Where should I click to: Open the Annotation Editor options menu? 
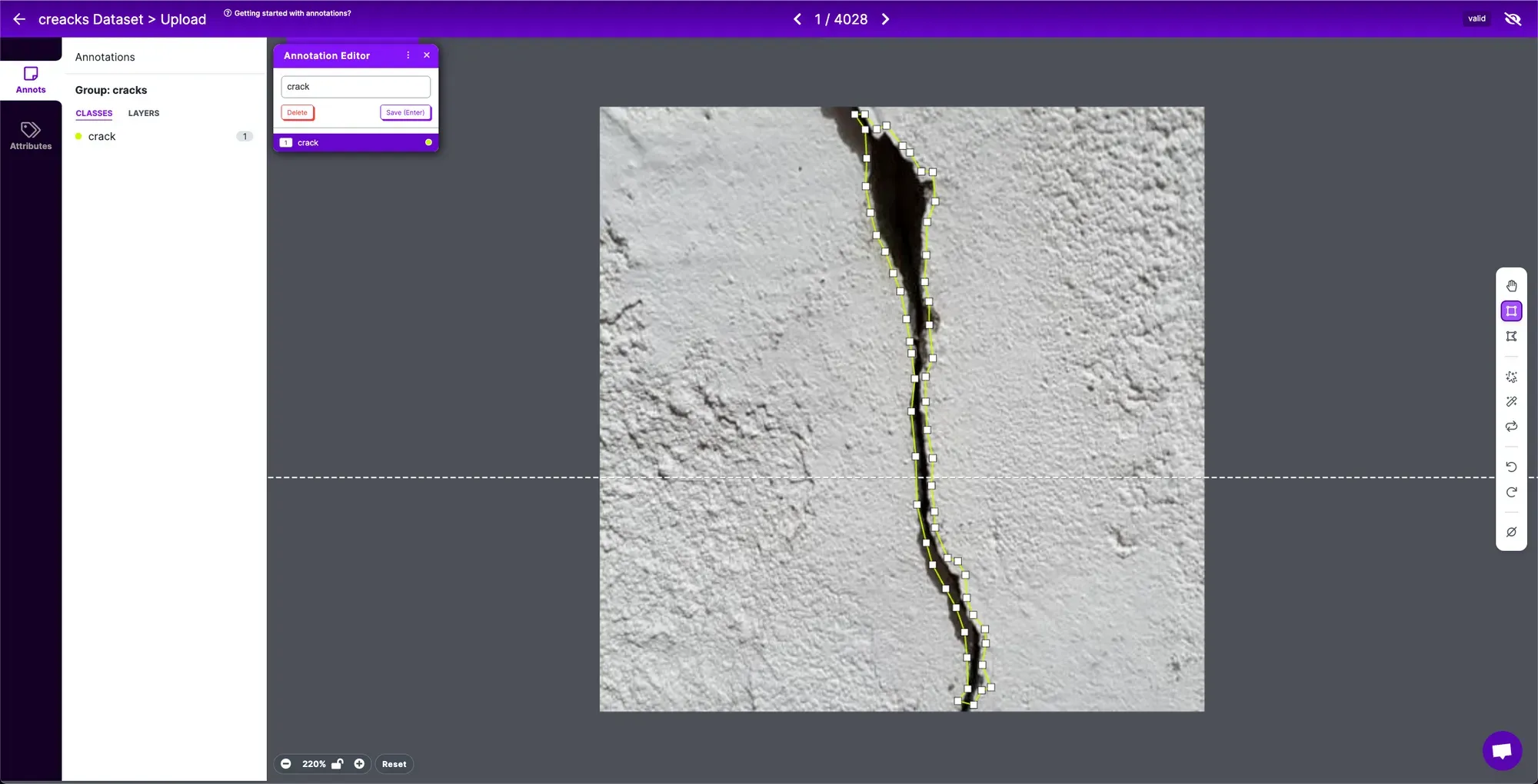pyautogui.click(x=408, y=55)
